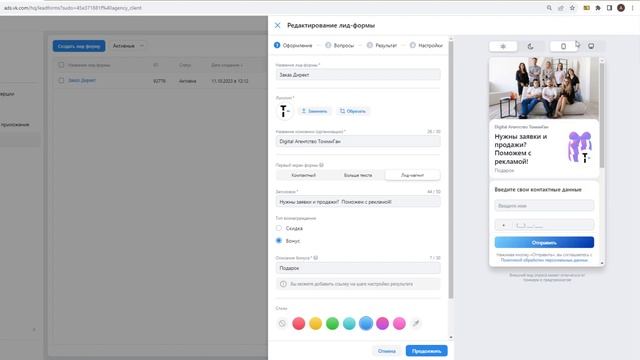Select Больше текста first screen type
Image resolution: width=640 pixels, height=360 pixels.
(358, 175)
